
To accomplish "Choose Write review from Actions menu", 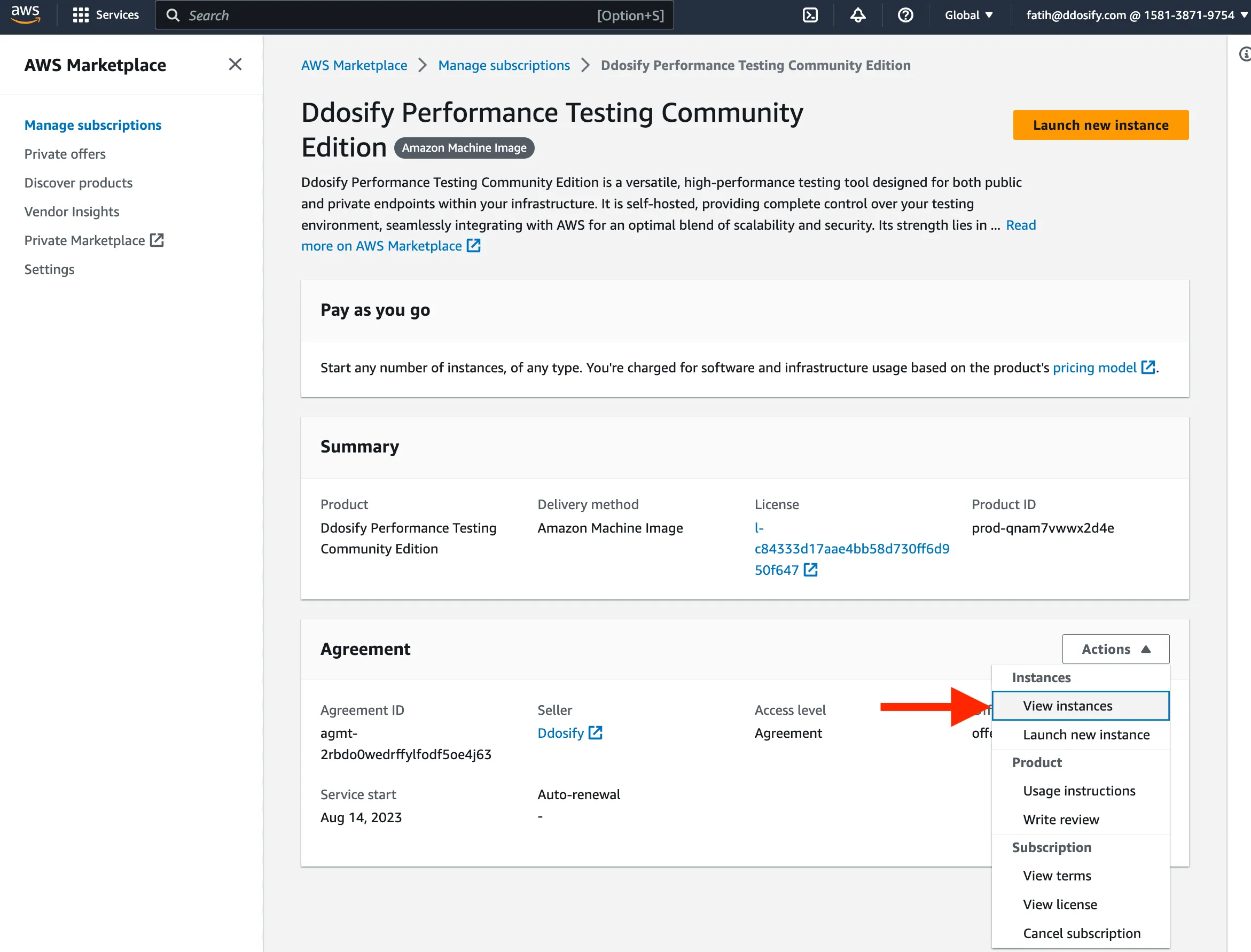I will (x=1081, y=820).
